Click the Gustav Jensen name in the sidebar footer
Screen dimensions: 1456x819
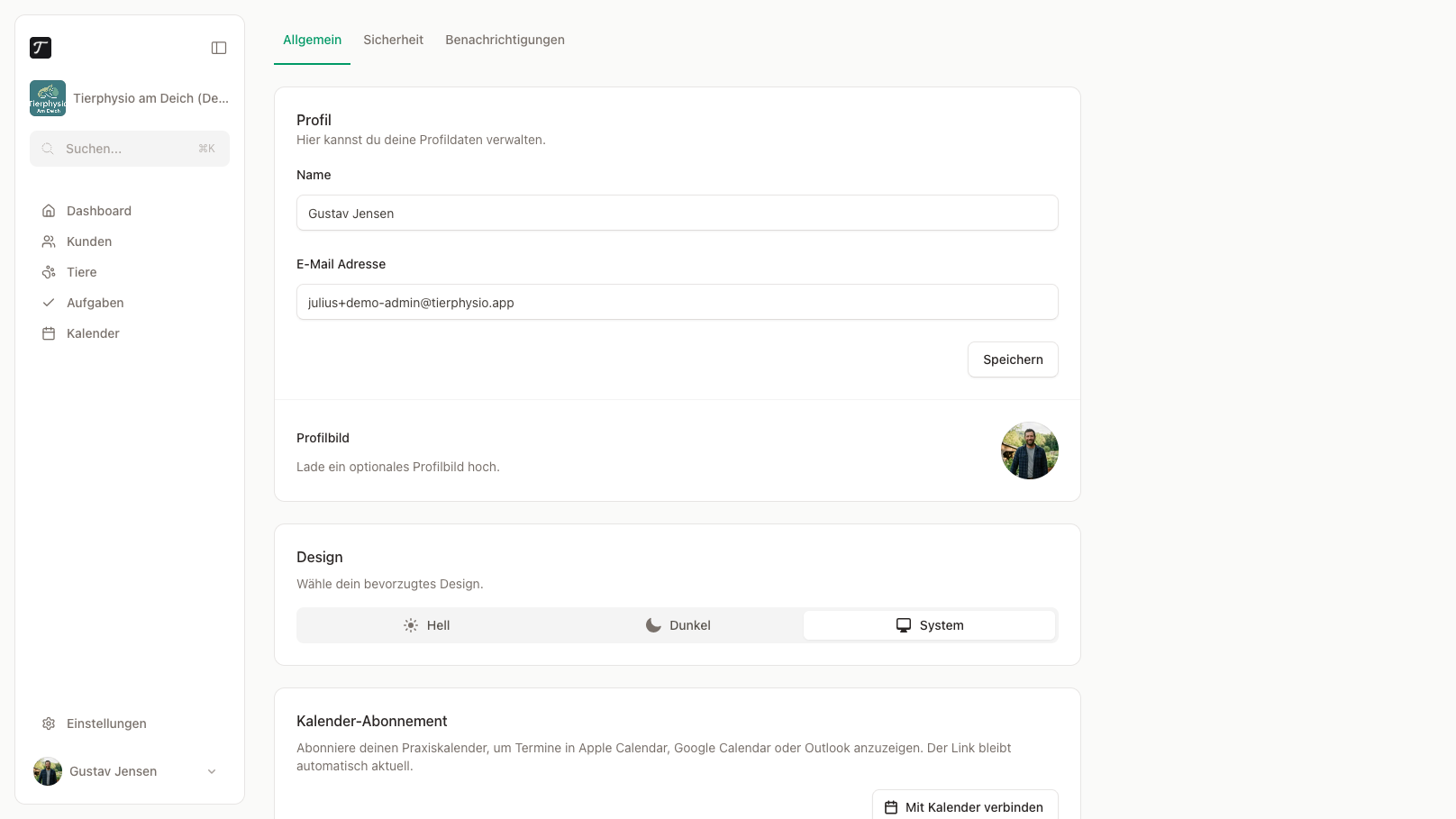click(113, 771)
